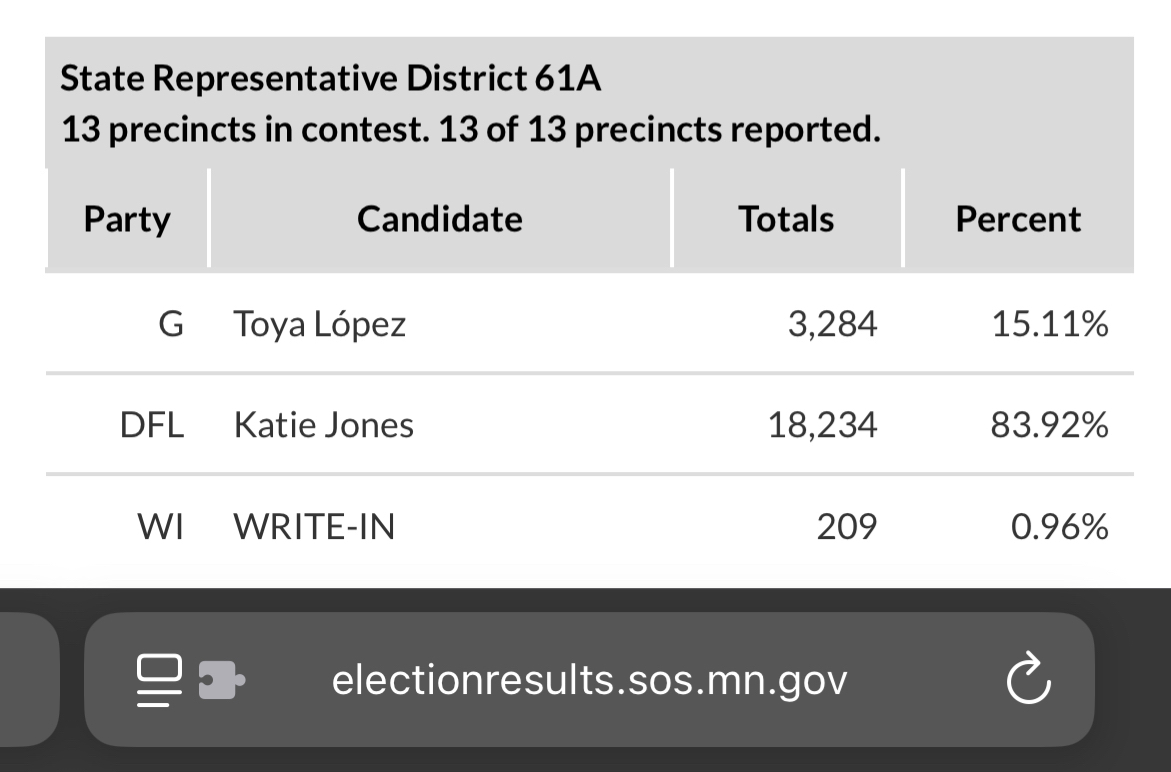1171x772 pixels.
Task: Tap the WRITE-IN candidate row
Action: [314, 526]
